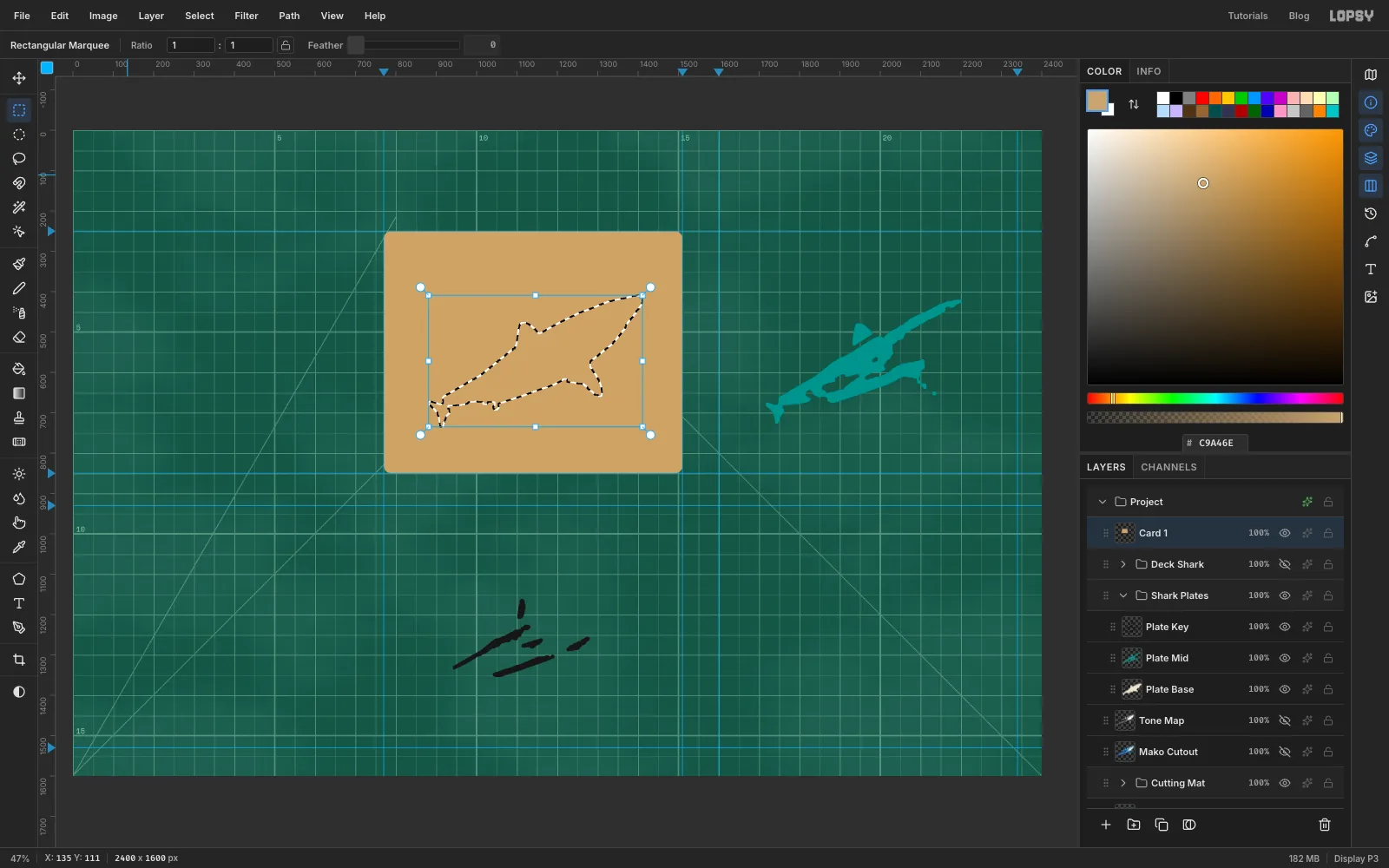Pick the Lasso tool

[x=19, y=159]
